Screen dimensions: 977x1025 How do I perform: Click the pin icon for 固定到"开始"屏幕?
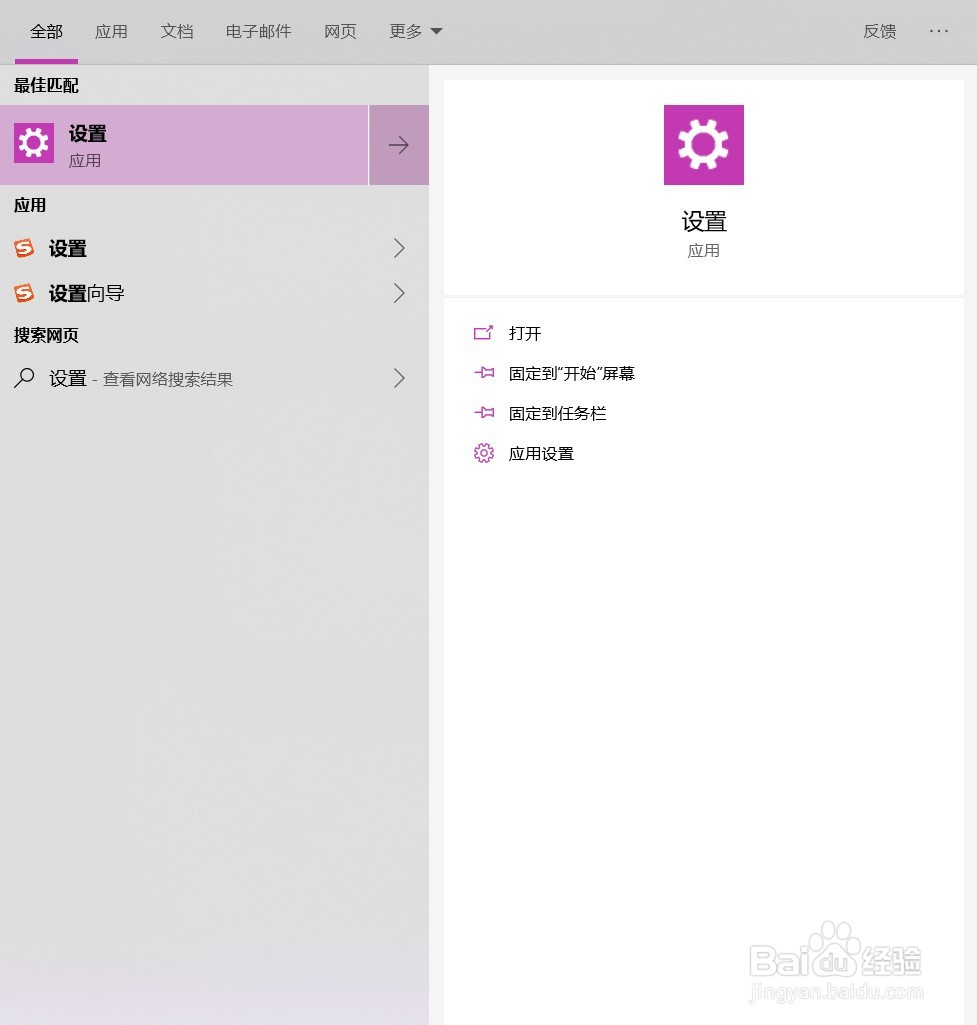click(484, 373)
